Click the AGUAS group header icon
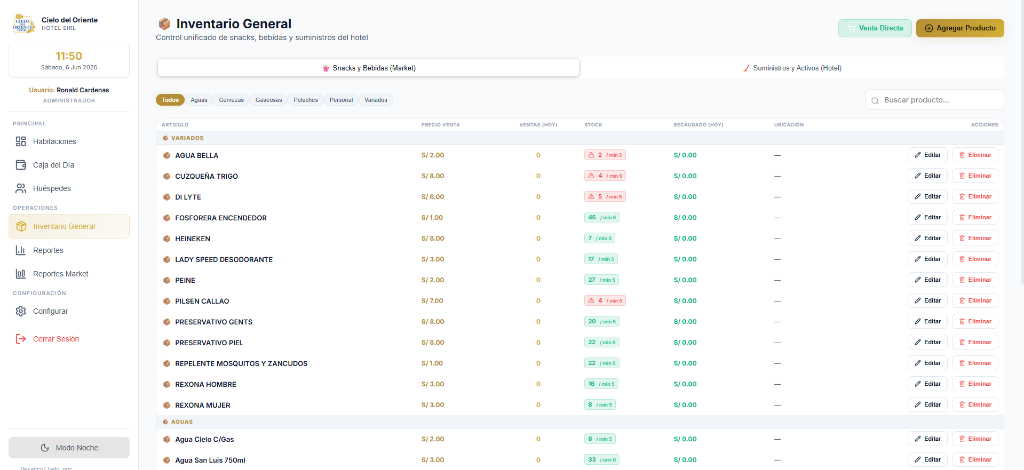Screen dimensions: 1024x470 [165, 422]
